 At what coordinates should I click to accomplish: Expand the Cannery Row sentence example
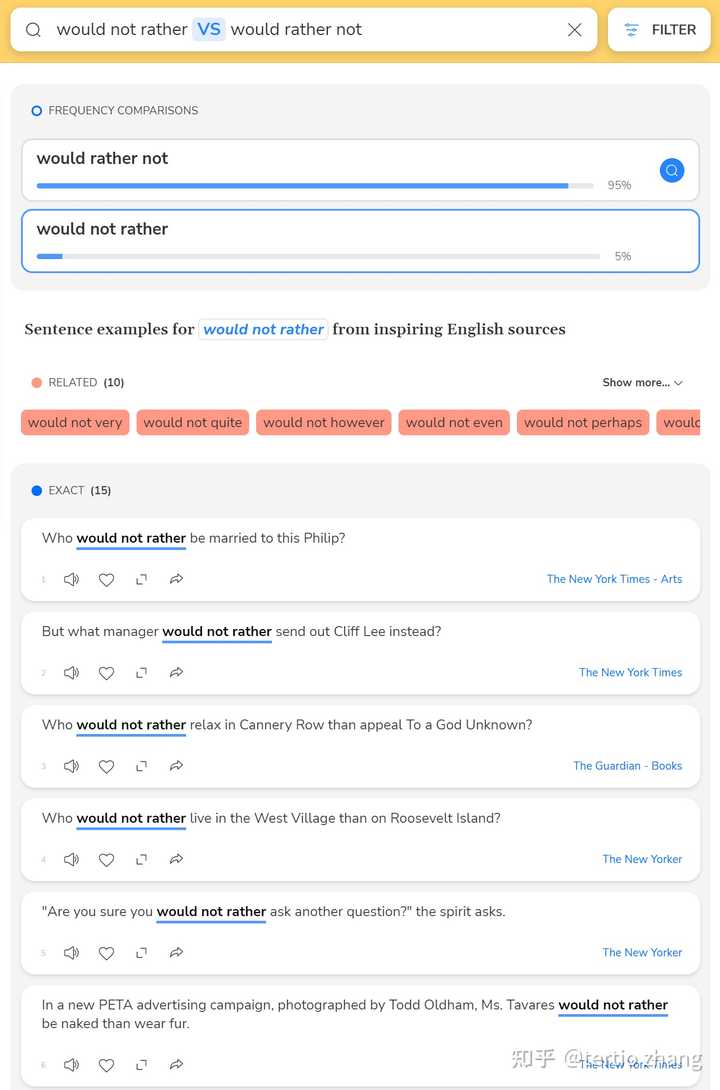141,766
